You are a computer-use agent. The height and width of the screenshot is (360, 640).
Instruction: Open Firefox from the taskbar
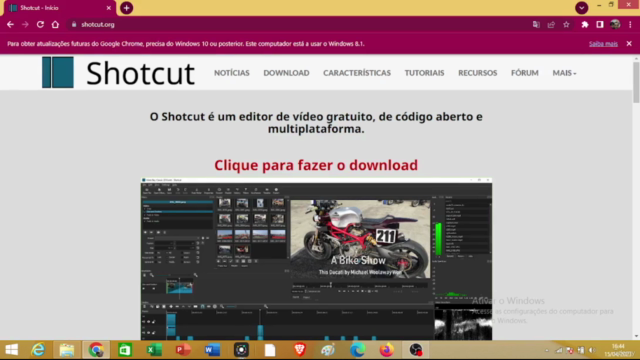click(387, 350)
